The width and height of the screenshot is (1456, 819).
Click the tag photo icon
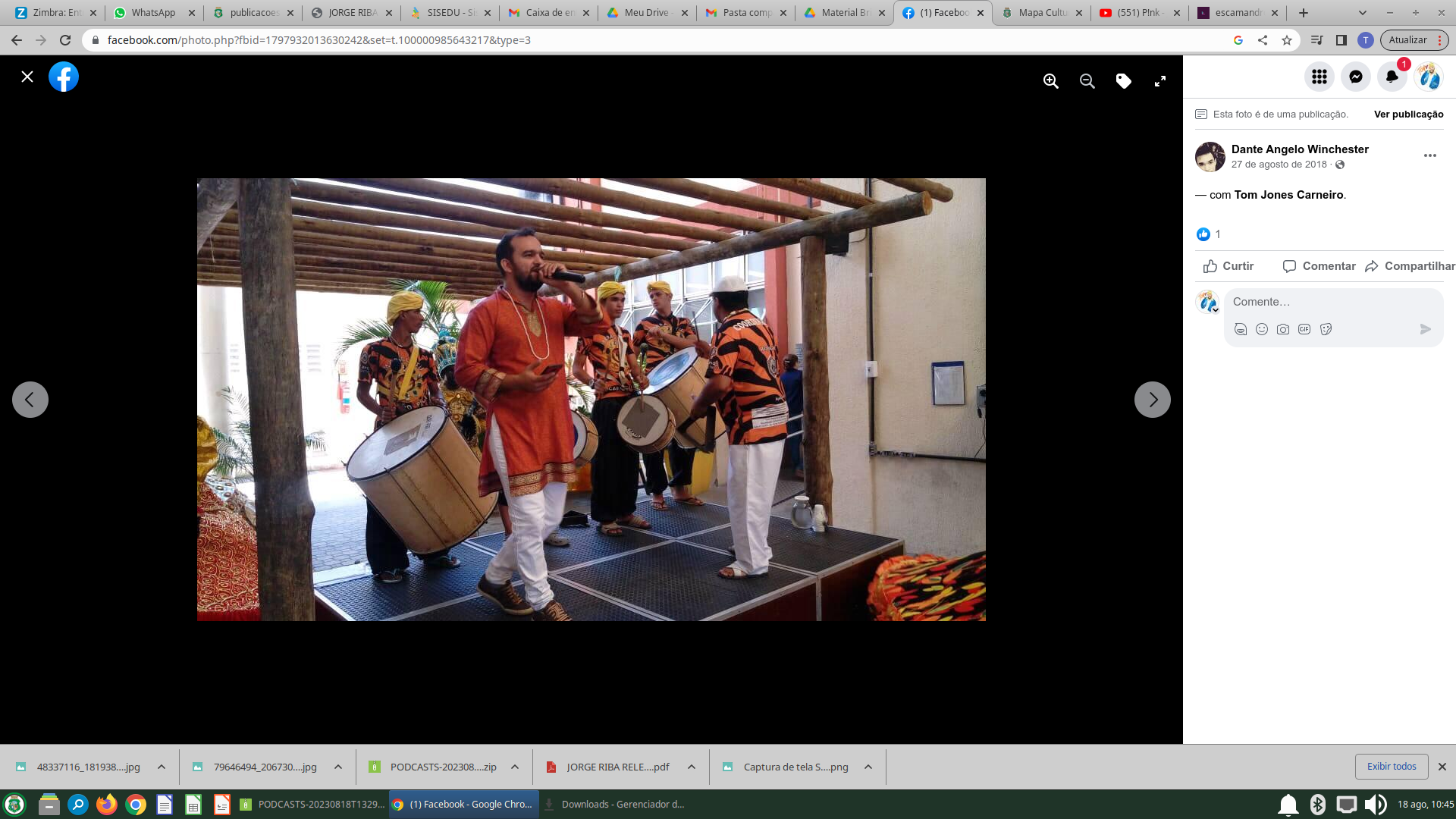coord(1124,81)
